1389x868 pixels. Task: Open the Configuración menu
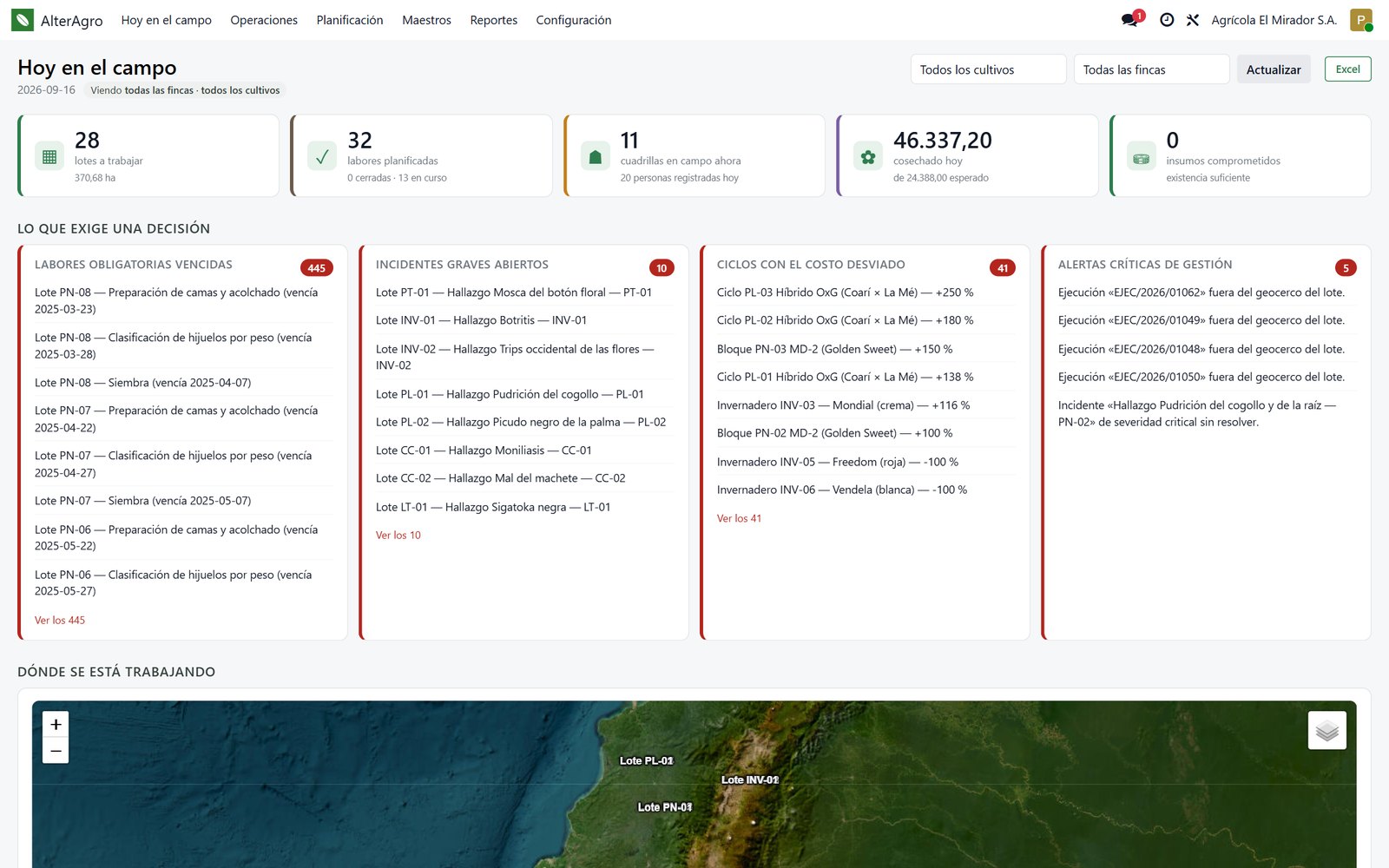coord(574,20)
